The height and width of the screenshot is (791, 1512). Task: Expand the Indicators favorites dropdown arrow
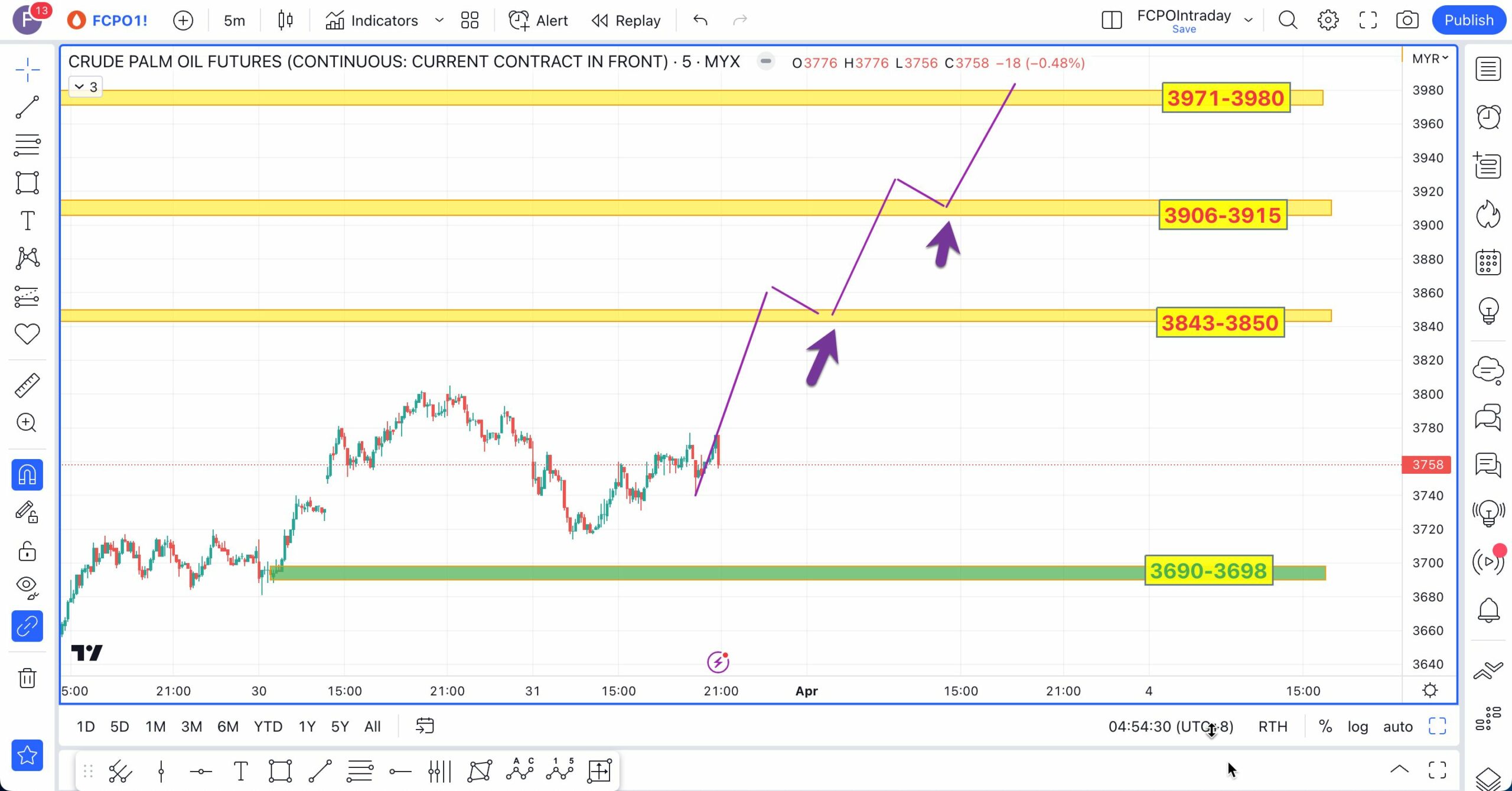click(439, 20)
